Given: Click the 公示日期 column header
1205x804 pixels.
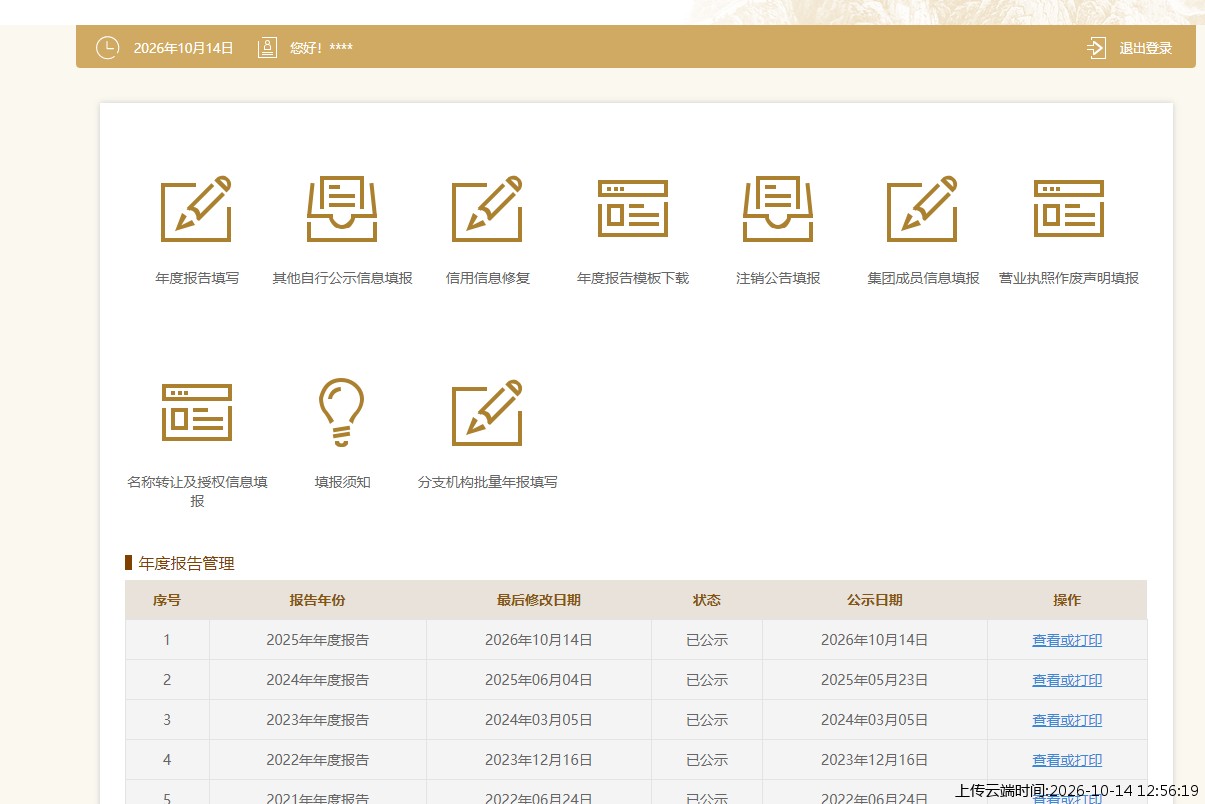Looking at the screenshot, I should coord(875,600).
